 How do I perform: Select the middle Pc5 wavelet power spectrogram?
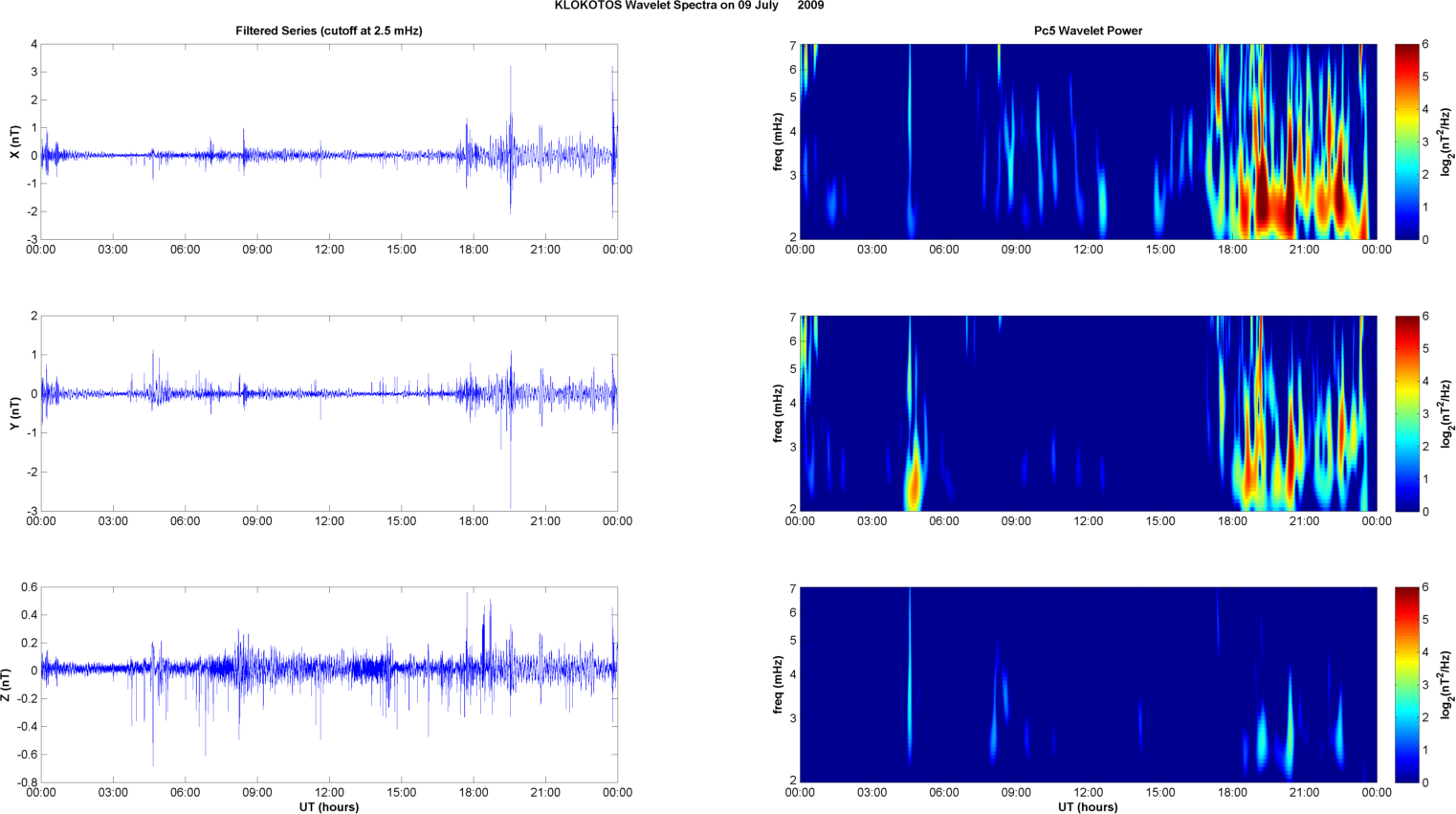tap(1088, 413)
